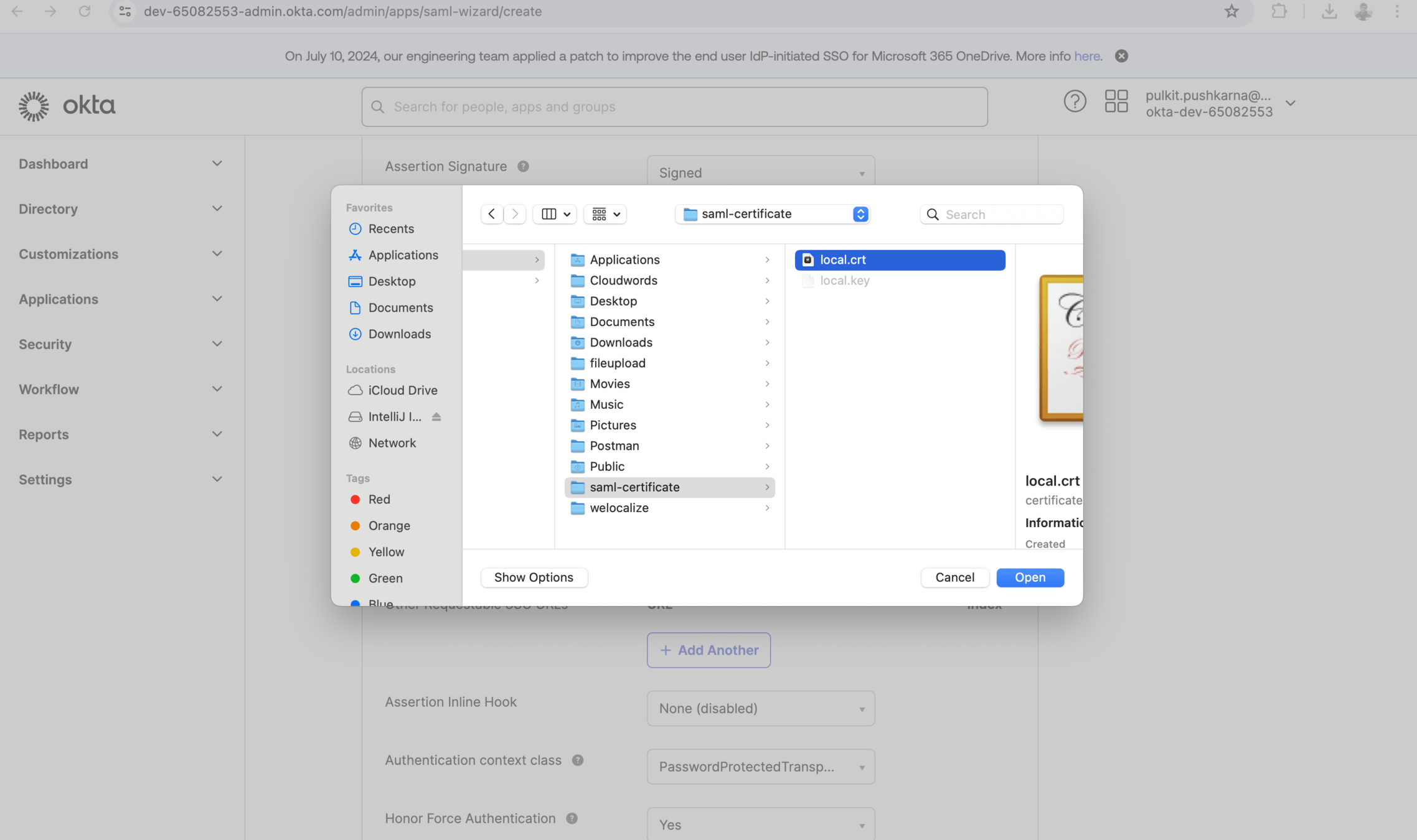
Task: Click the back navigation arrow in file dialog
Action: tap(491, 214)
